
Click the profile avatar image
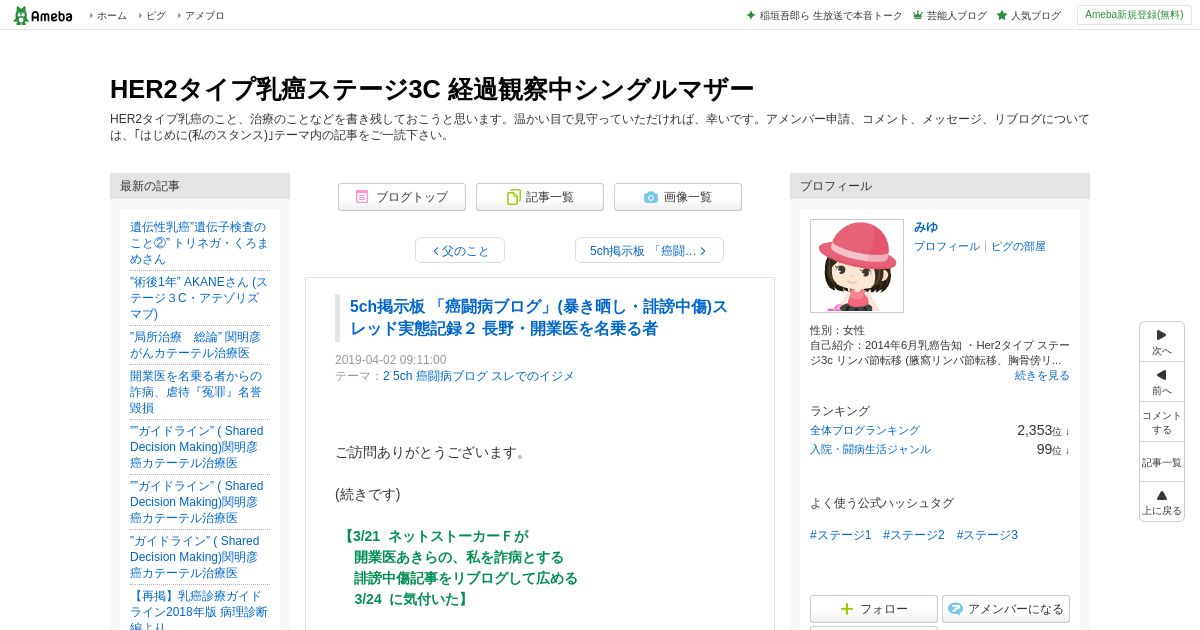pyautogui.click(x=857, y=266)
